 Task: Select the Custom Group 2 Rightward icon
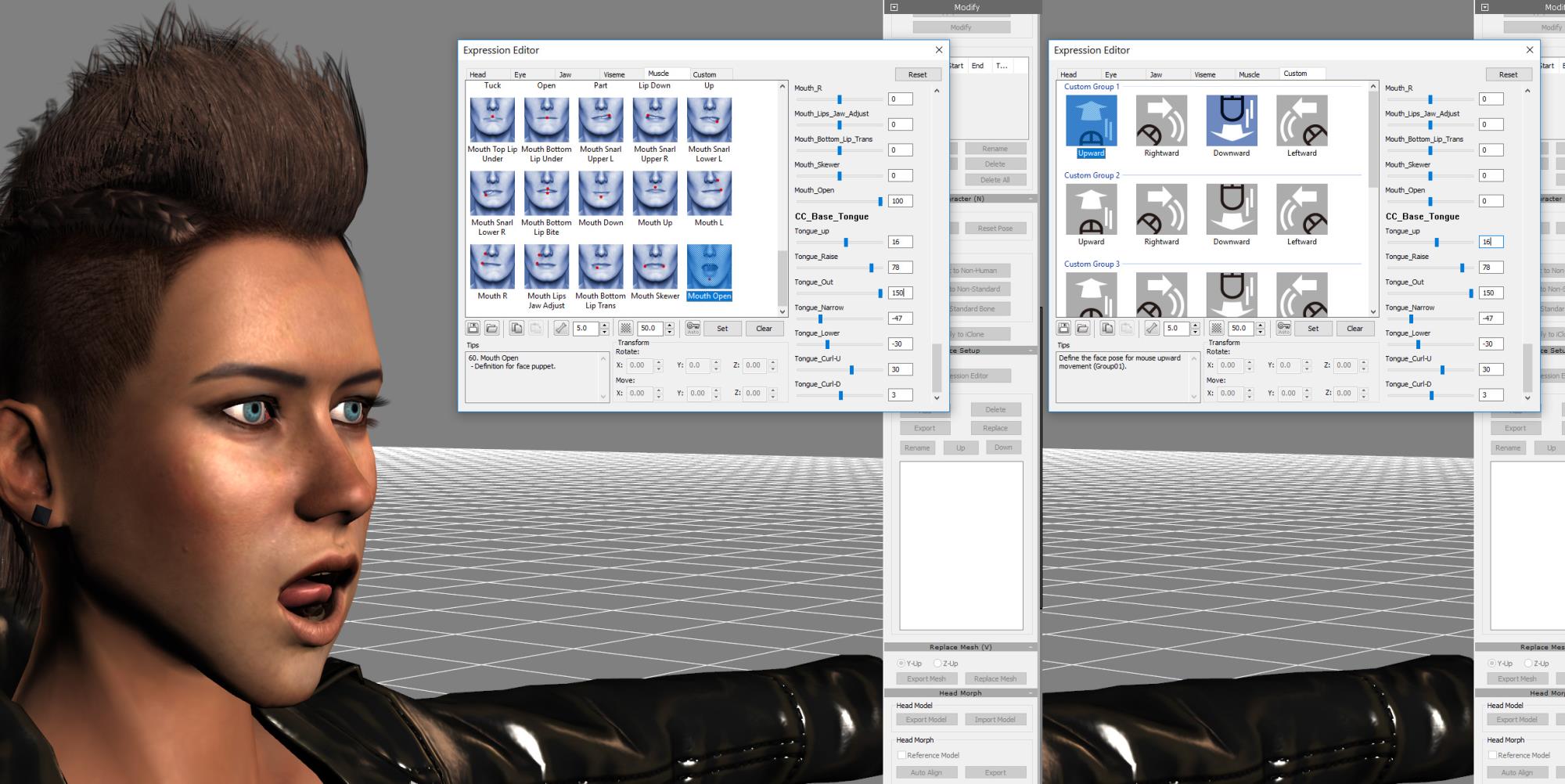(x=1161, y=209)
